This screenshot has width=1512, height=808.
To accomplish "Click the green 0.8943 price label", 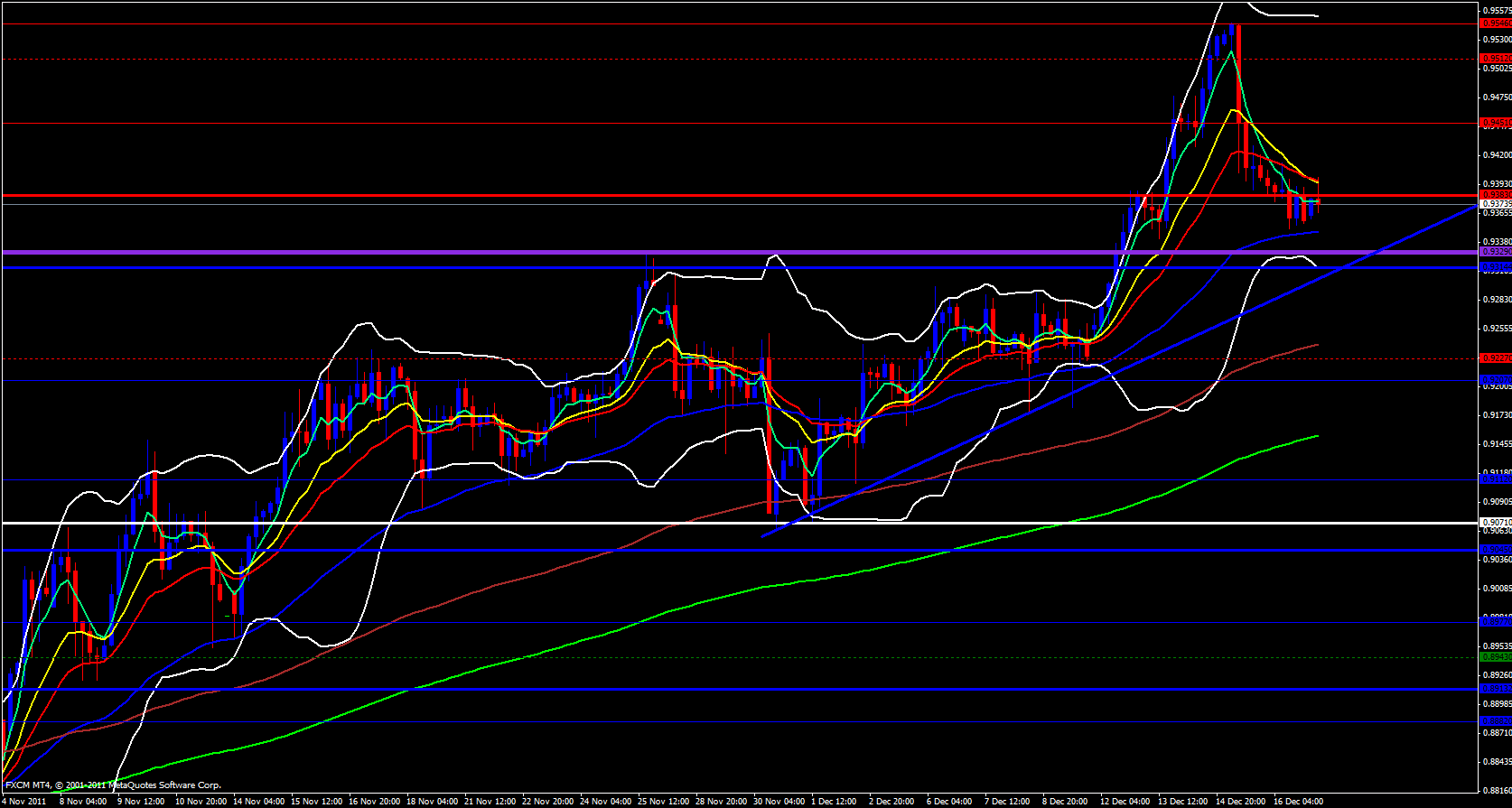I will [x=1496, y=657].
